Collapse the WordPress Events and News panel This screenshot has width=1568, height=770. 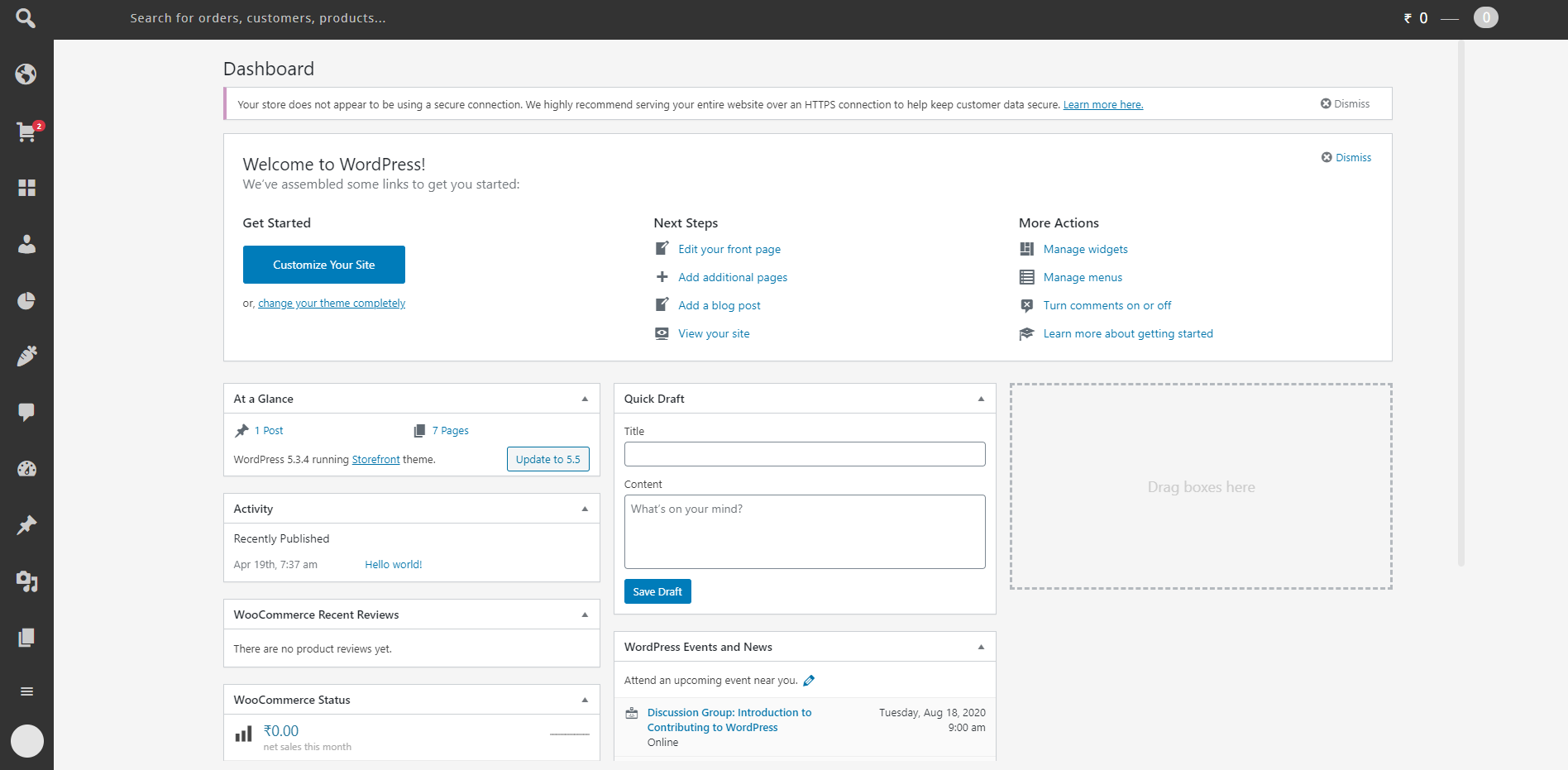(x=981, y=647)
